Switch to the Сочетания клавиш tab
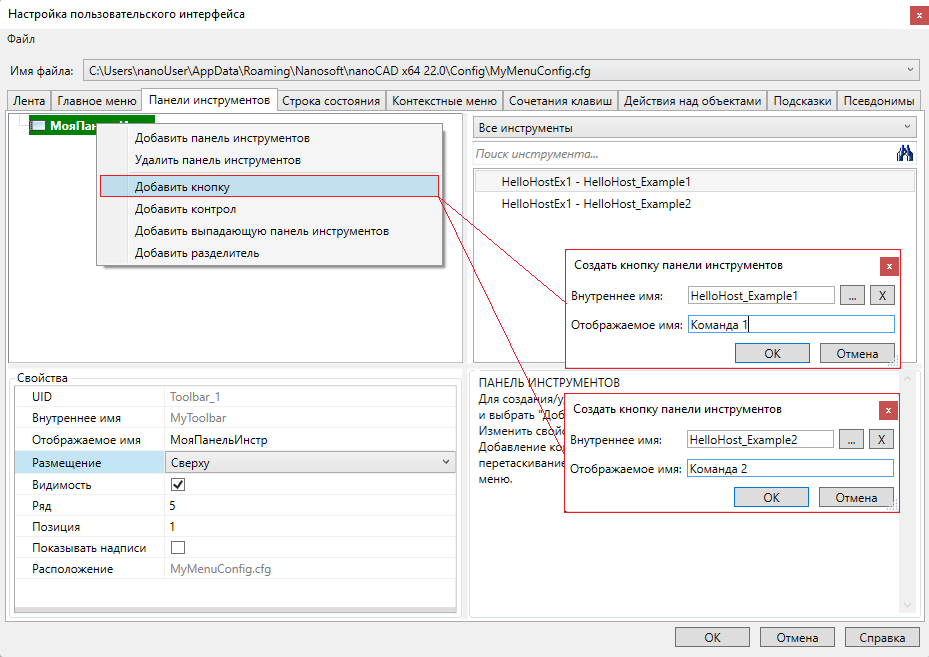Image resolution: width=929 pixels, height=657 pixels. pyautogui.click(x=560, y=101)
